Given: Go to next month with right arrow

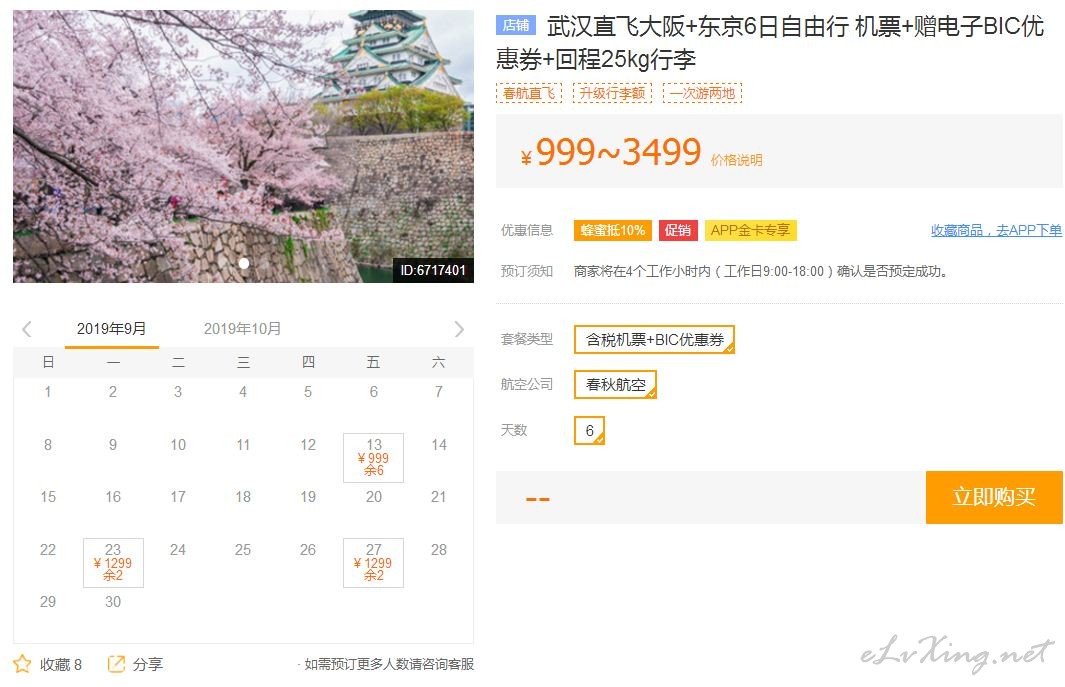Looking at the screenshot, I should pyautogui.click(x=459, y=330).
